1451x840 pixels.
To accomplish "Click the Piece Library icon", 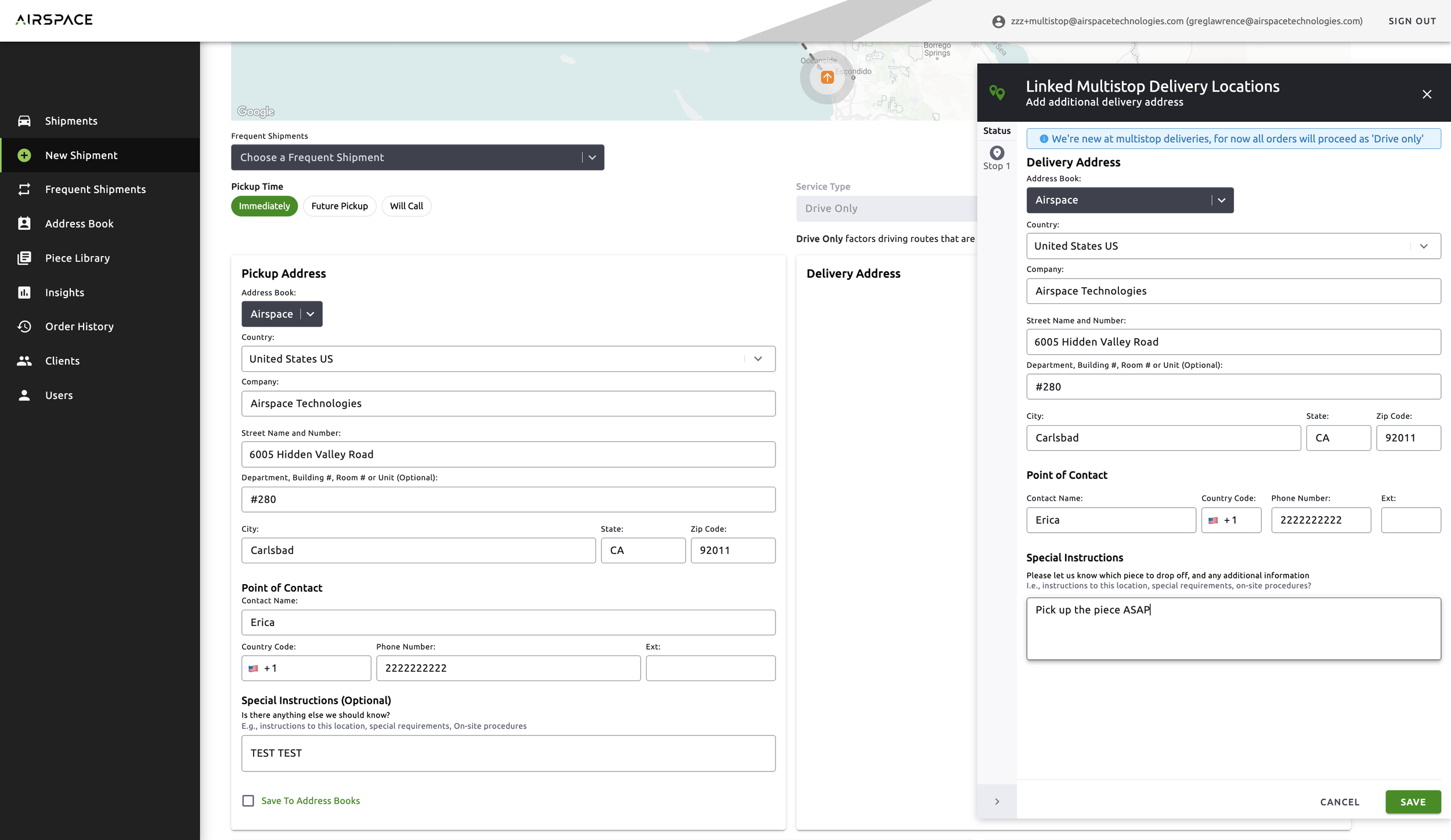I will pyautogui.click(x=24, y=258).
